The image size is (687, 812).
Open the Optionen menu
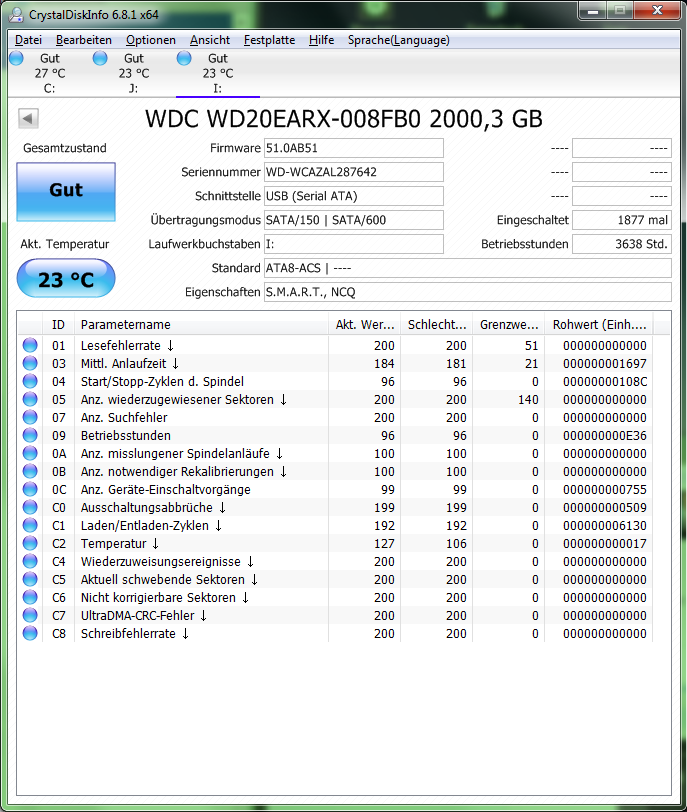pos(151,40)
